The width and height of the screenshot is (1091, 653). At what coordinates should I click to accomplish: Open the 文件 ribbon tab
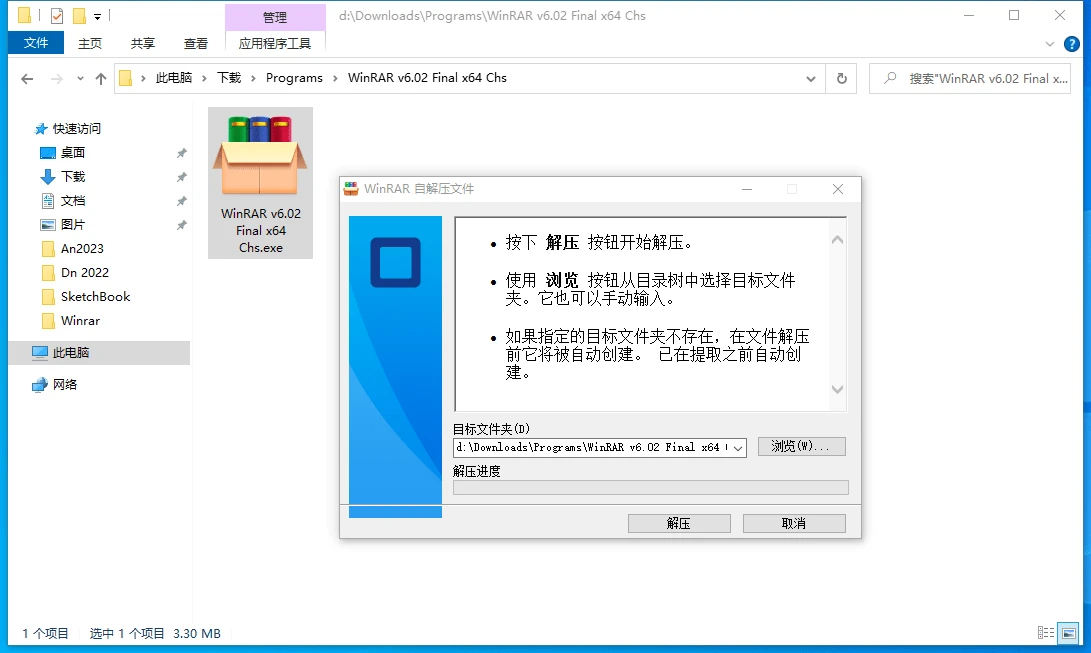[x=35, y=43]
